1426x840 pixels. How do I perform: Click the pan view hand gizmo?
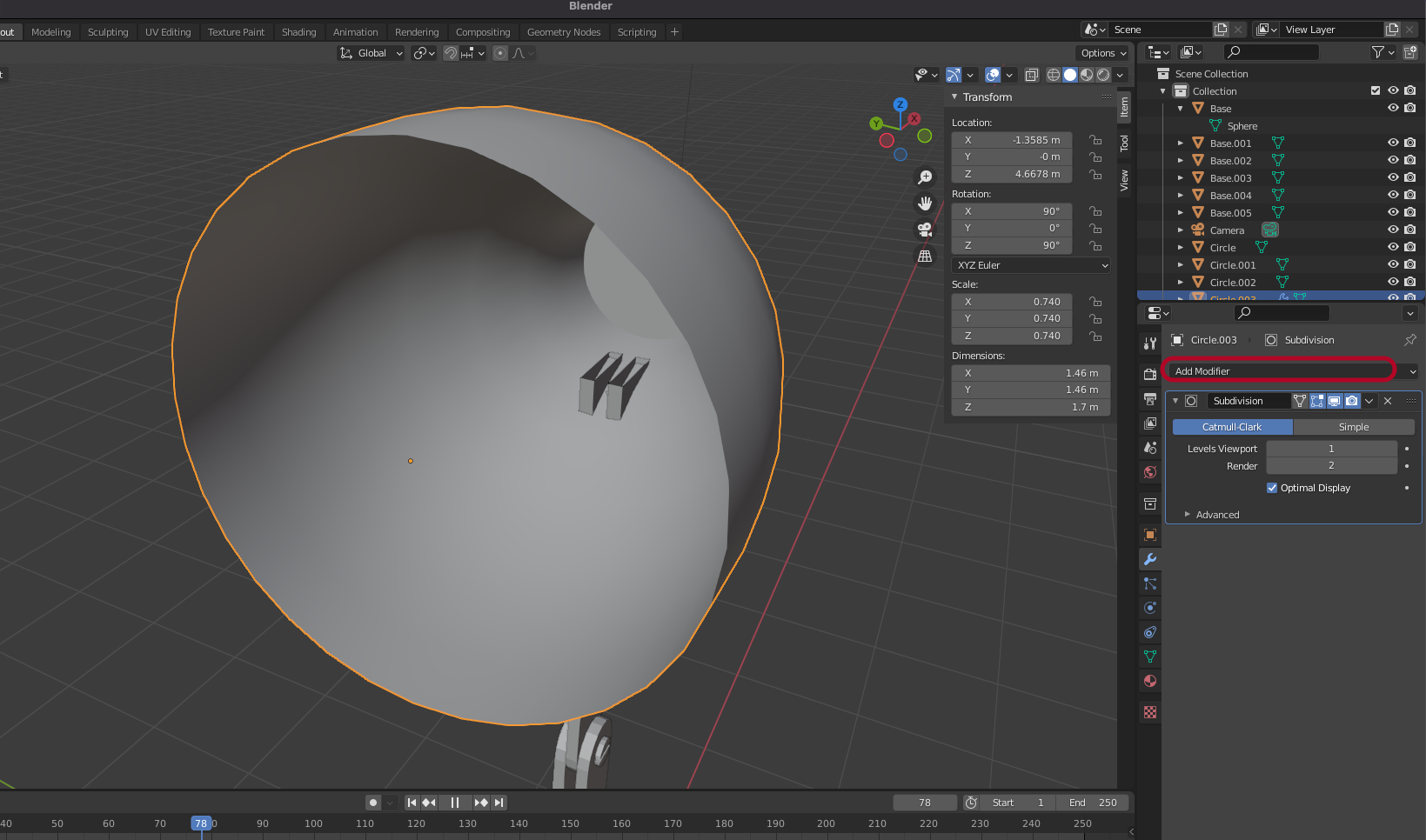(x=925, y=203)
